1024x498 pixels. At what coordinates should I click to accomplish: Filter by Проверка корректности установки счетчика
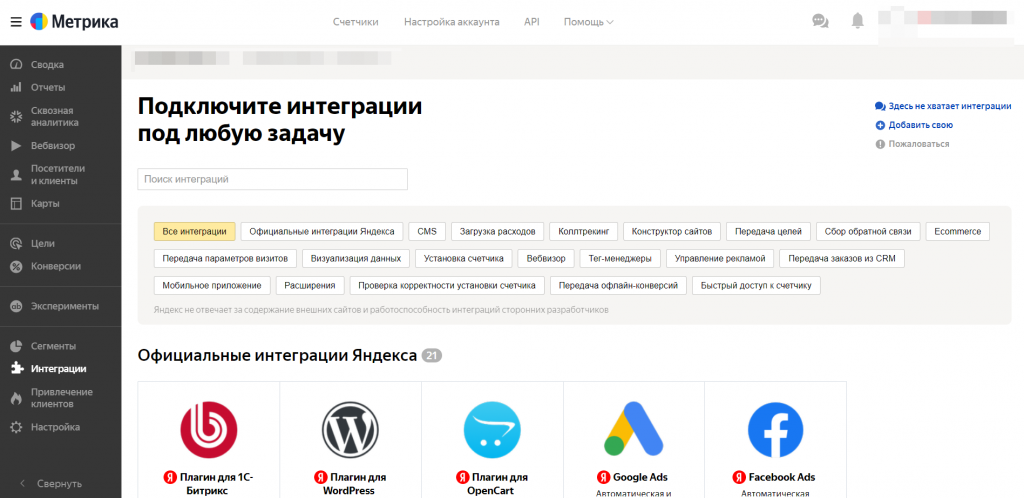pyautogui.click(x=447, y=285)
